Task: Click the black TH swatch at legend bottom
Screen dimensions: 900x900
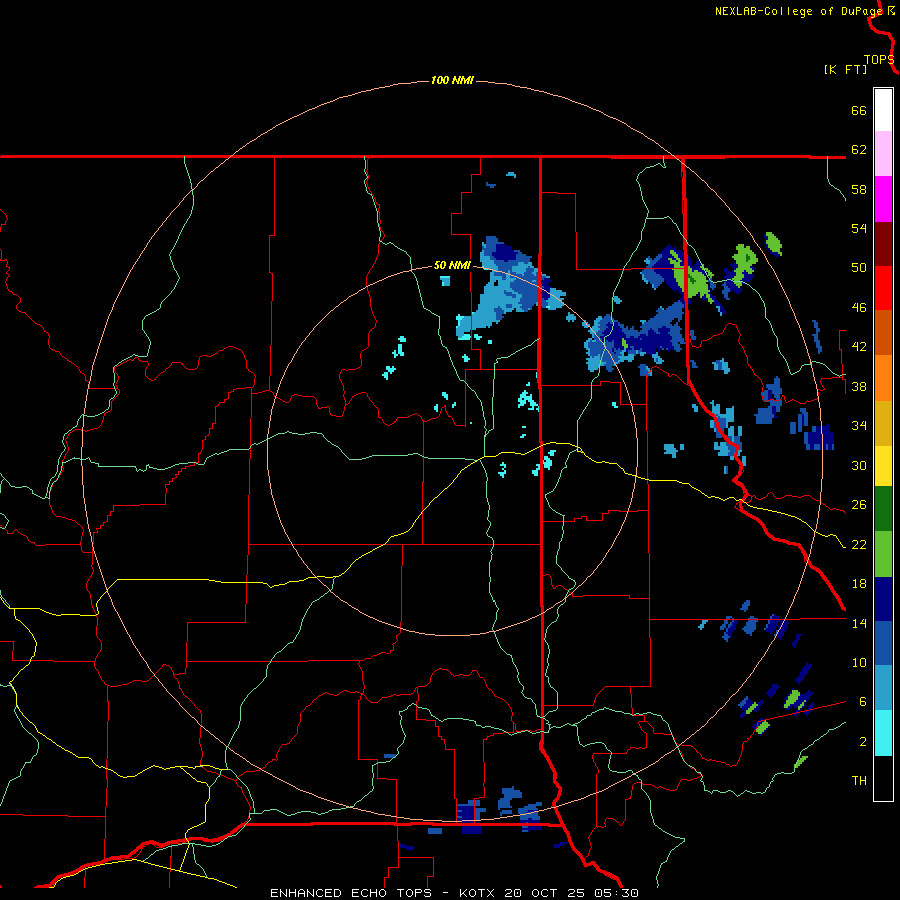Action: (x=883, y=778)
